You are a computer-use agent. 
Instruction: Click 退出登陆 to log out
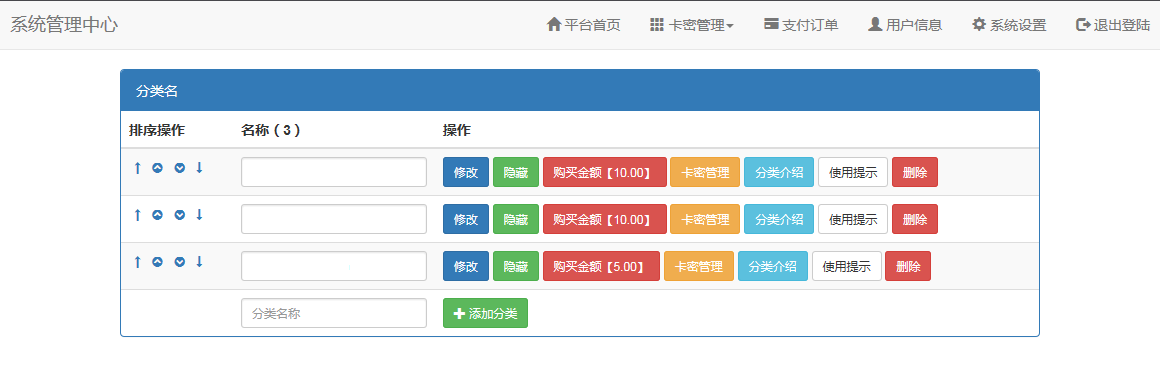click(1113, 25)
